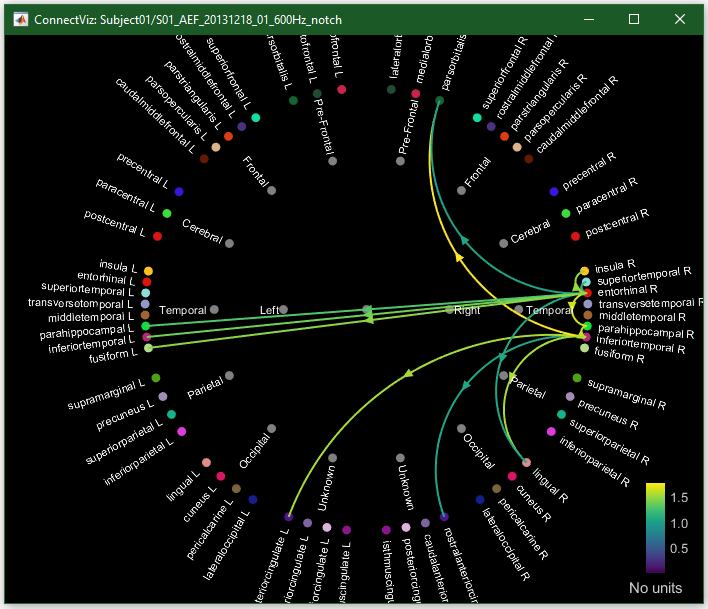The image size is (708, 609).
Task: Toggle the left Cerebral region hub node
Action: [229, 243]
